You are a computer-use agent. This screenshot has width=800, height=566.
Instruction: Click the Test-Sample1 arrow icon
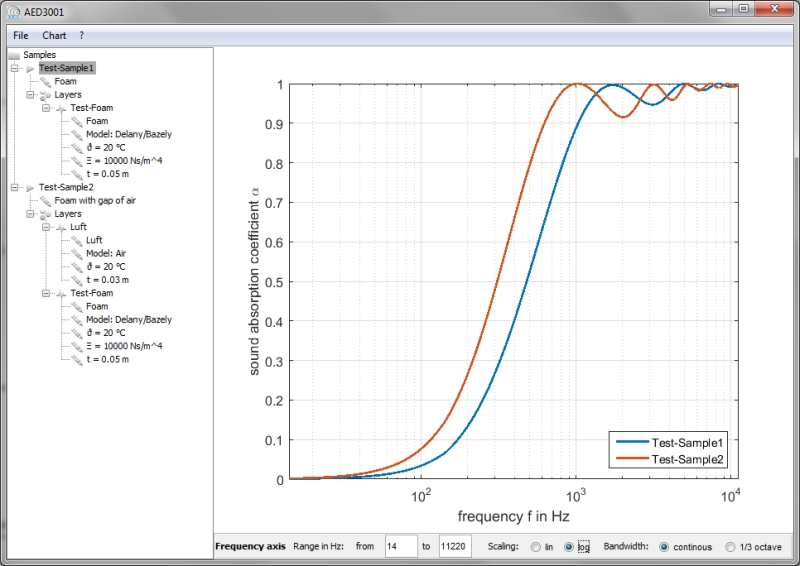tap(30, 68)
